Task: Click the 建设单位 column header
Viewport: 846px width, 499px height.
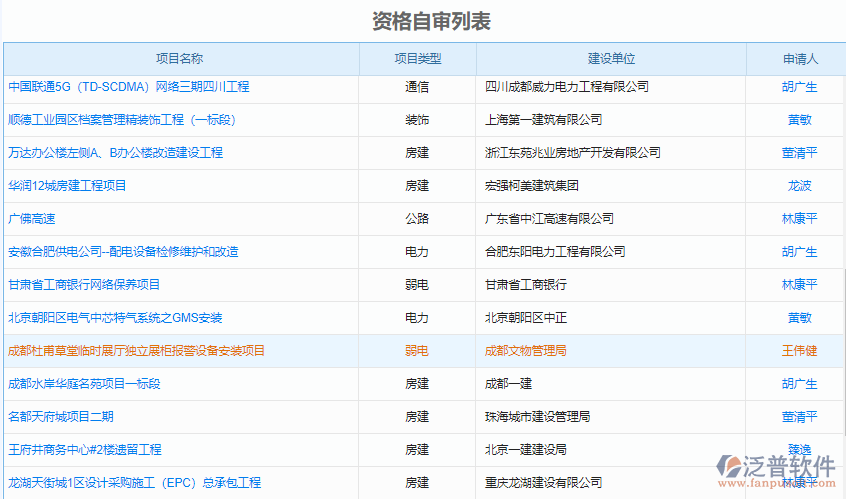Action: (611, 59)
